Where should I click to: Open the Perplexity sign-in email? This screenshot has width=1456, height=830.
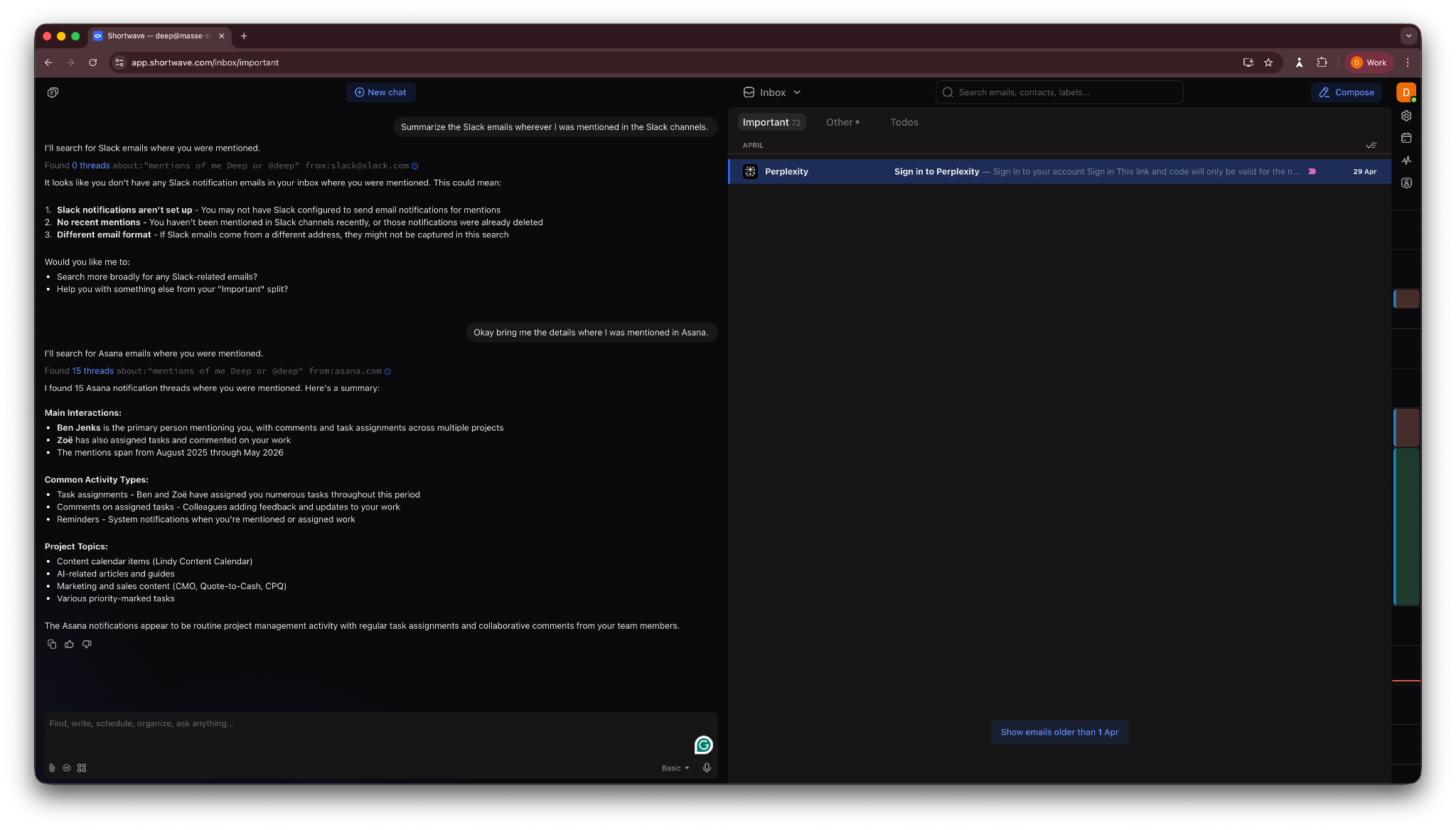pyautogui.click(x=1059, y=171)
